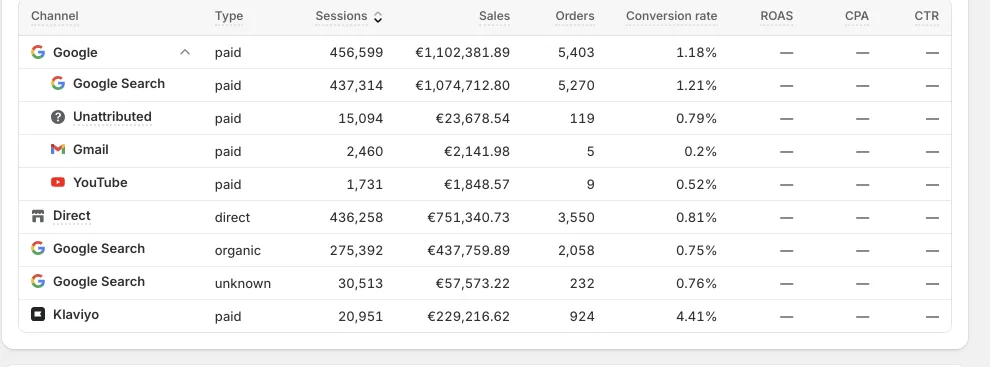Screen dimensions: 990x367
Task: Click the Gmail envelope icon
Action: (58, 150)
